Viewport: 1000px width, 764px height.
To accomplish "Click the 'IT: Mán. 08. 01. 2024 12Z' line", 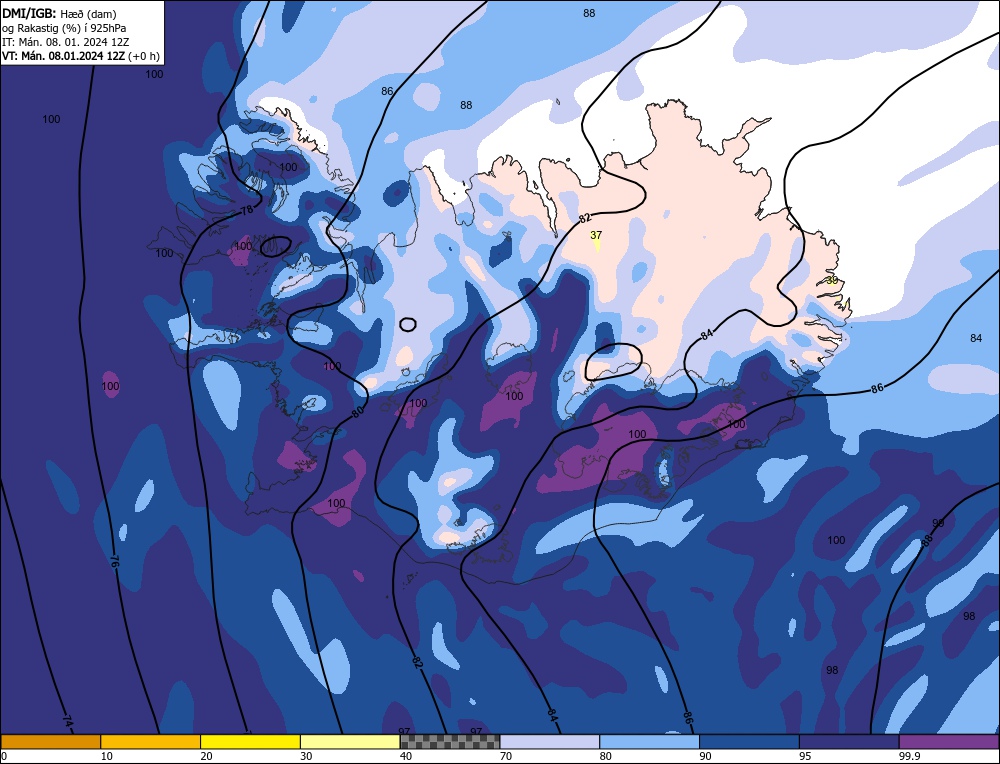I will click(x=65, y=42).
